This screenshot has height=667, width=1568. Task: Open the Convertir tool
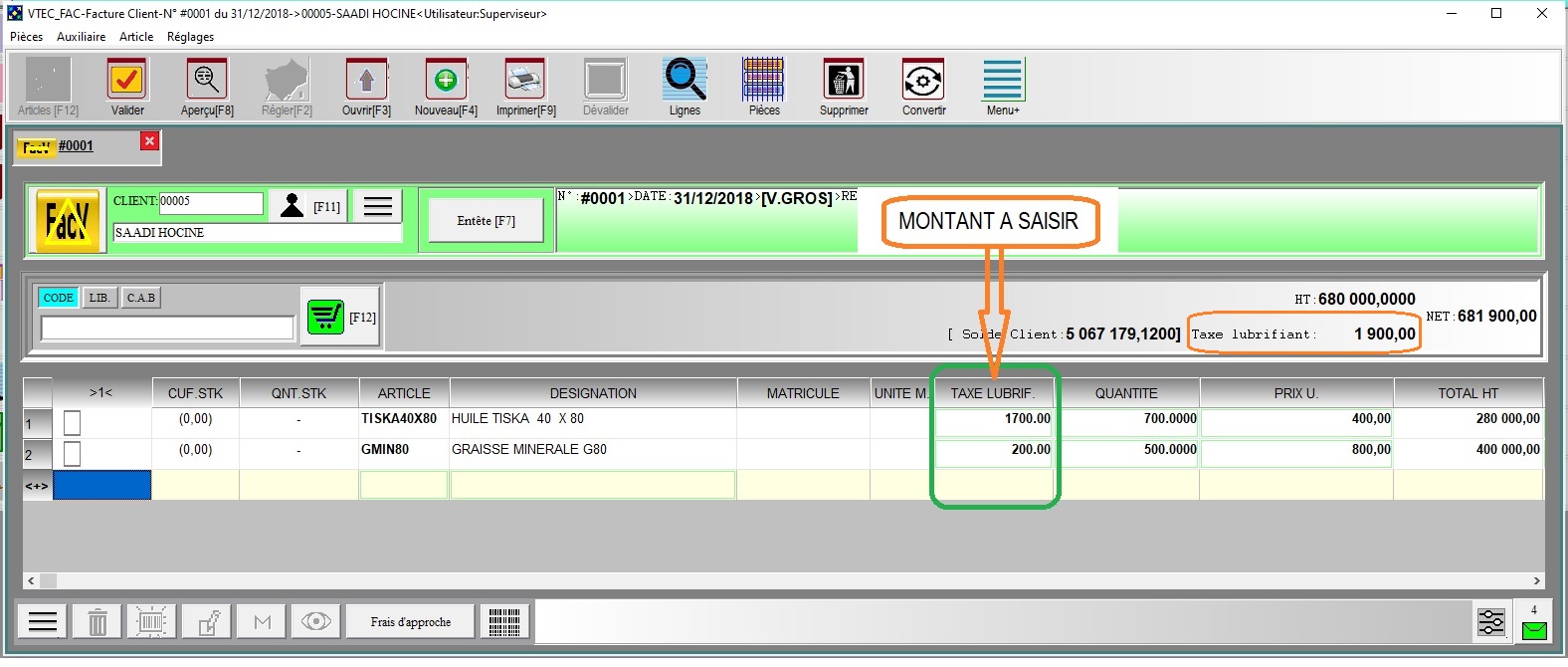pos(923,81)
